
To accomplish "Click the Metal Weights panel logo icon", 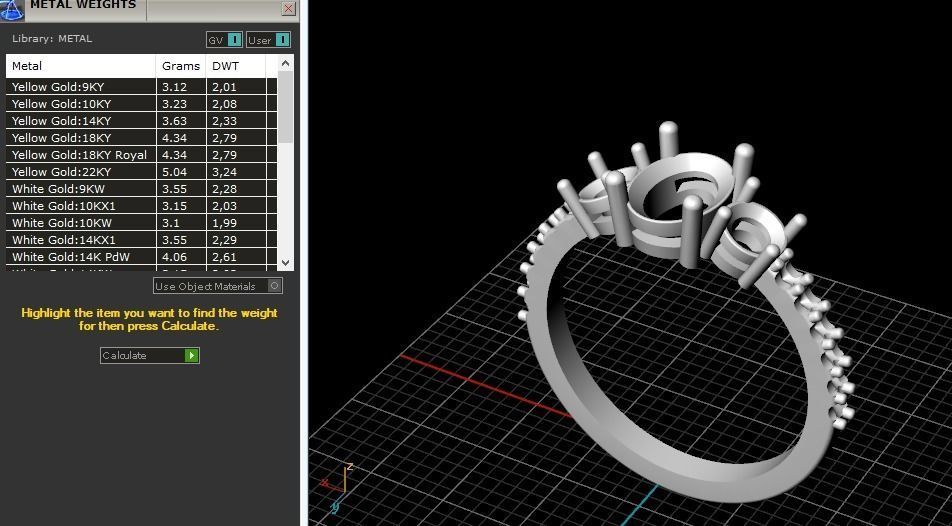I will [12, 10].
